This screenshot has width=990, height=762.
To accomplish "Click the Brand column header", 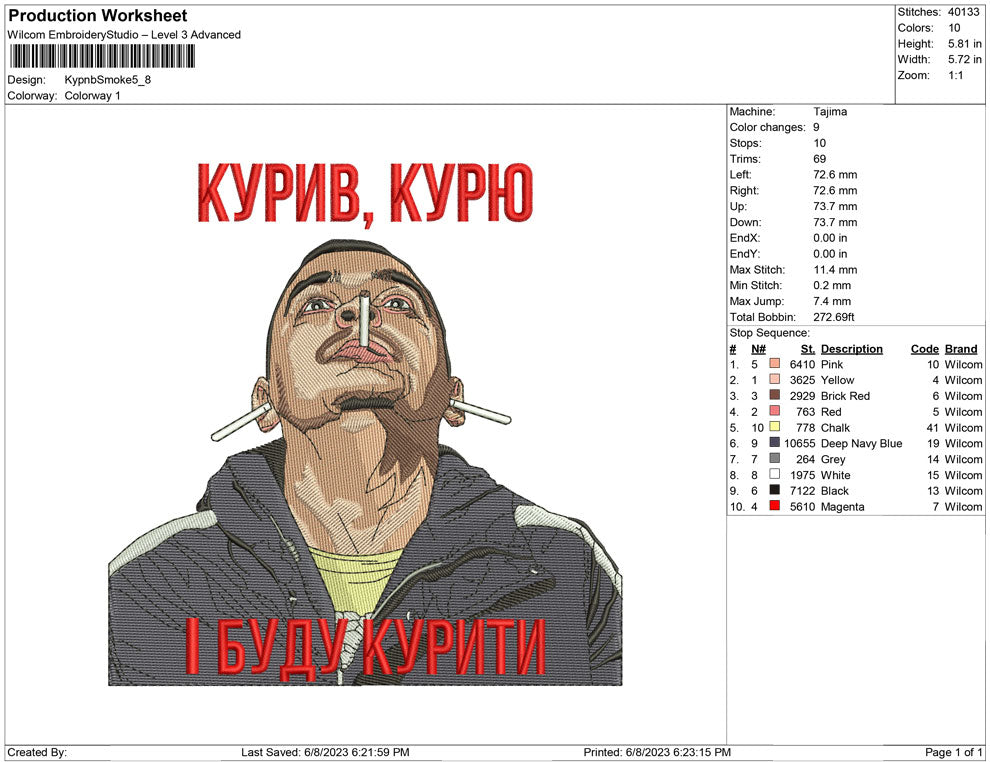I will [960, 349].
